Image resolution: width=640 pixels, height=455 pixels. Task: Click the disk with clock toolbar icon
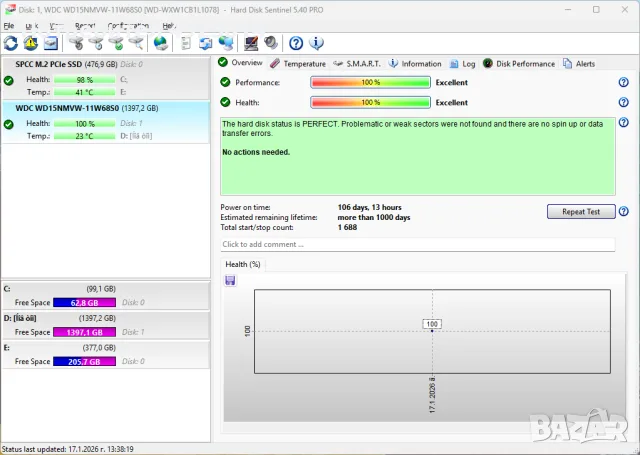[x=96, y=43]
